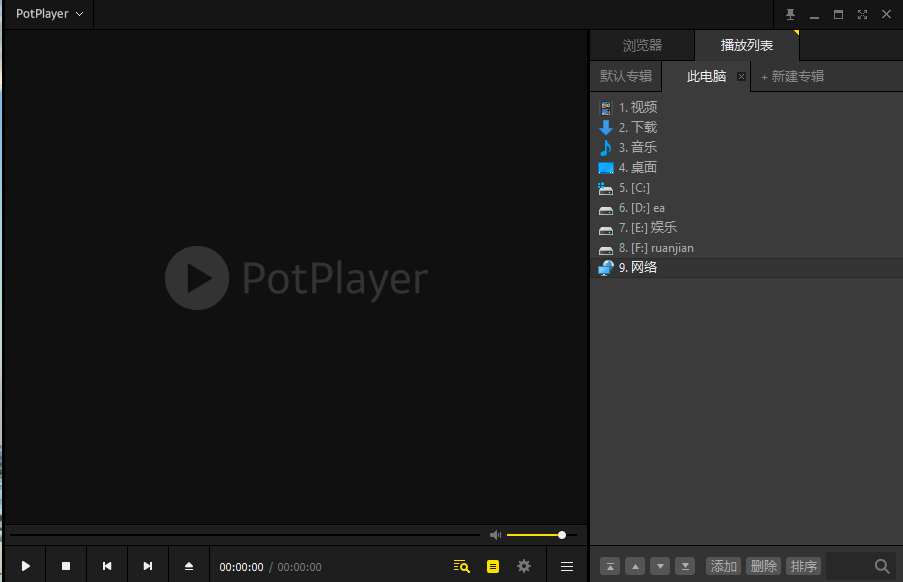The height and width of the screenshot is (582, 903).
Task: Click the F: drive icon
Action: [x=606, y=250]
